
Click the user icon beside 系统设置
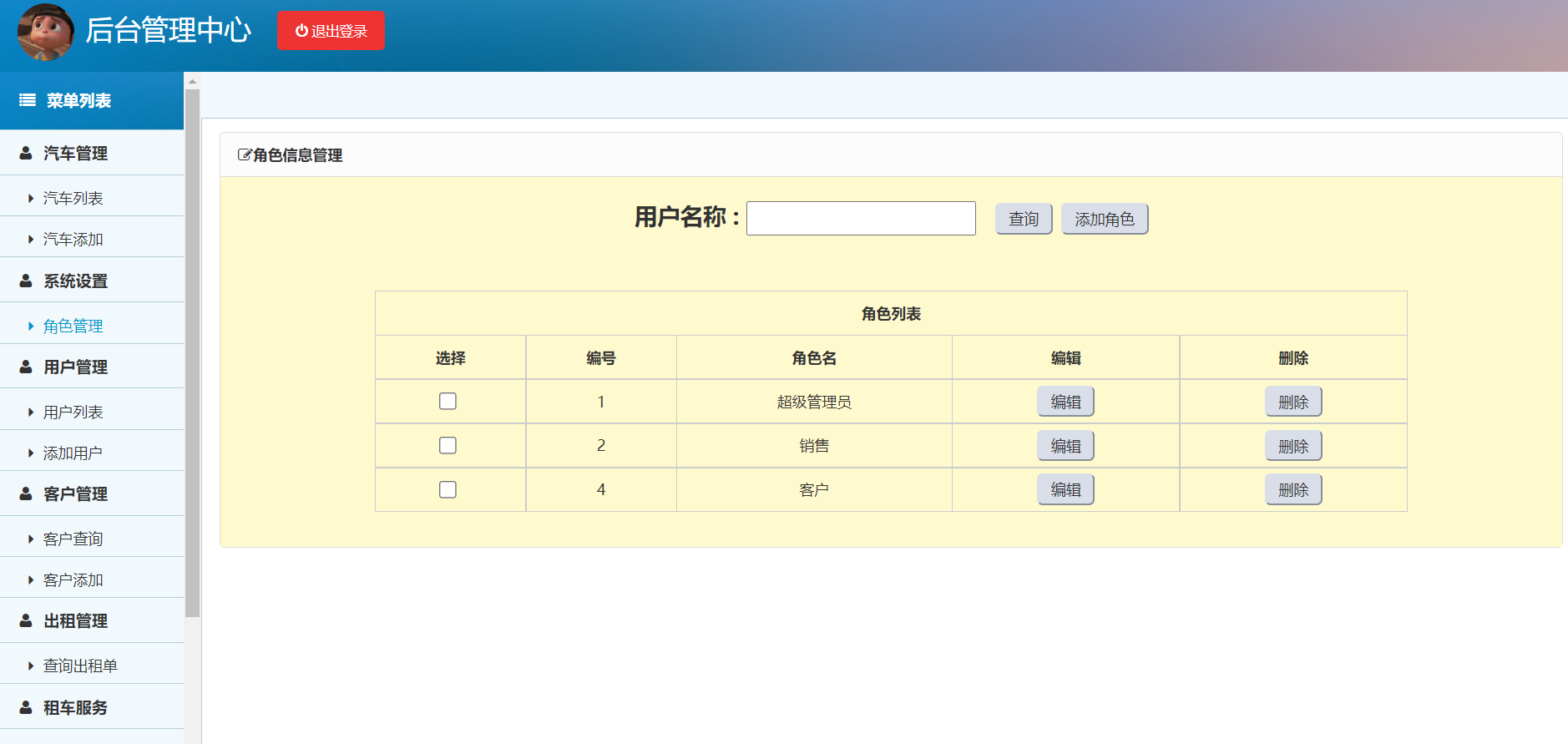point(26,281)
